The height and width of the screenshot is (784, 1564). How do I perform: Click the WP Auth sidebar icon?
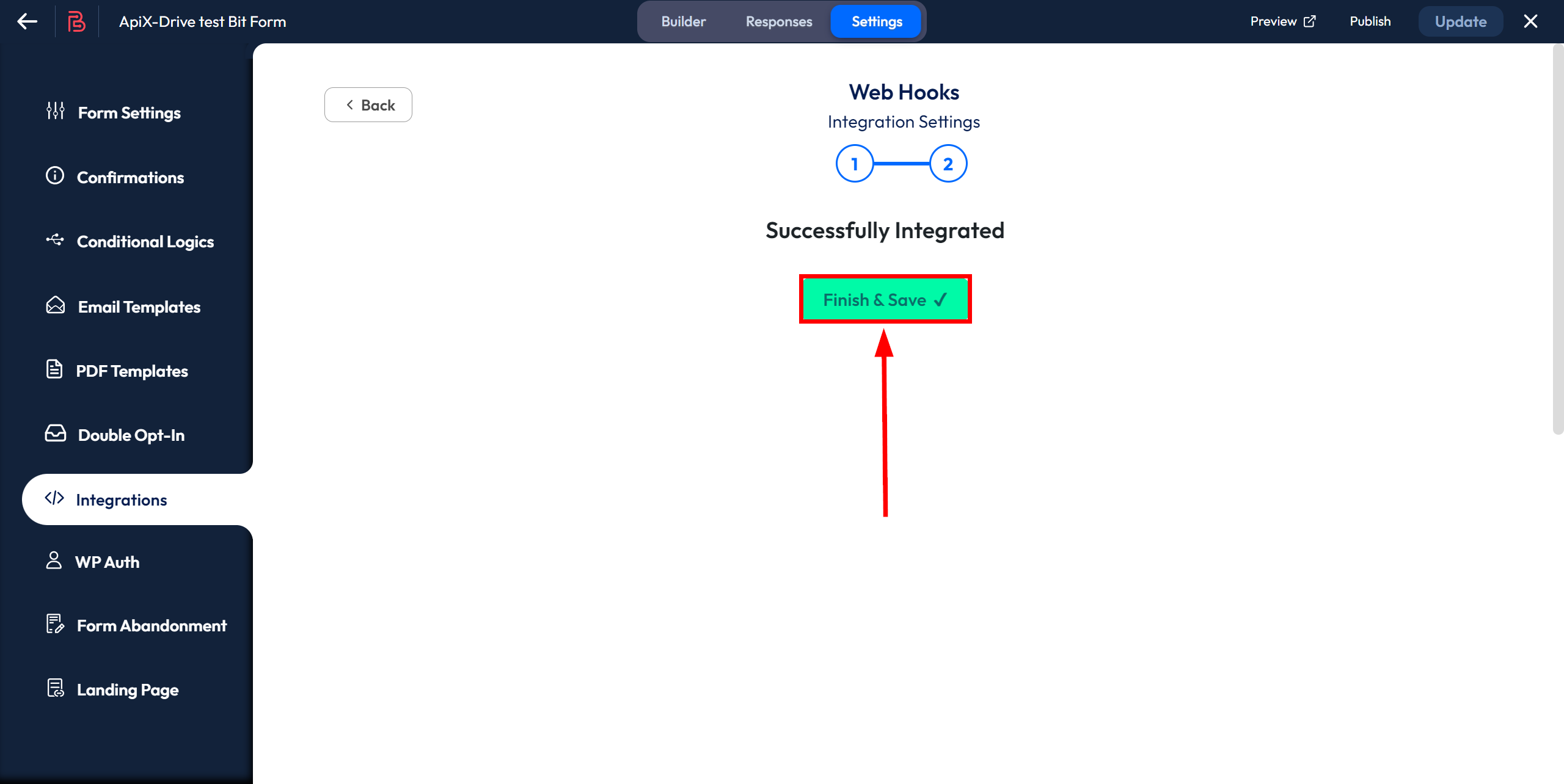55,561
